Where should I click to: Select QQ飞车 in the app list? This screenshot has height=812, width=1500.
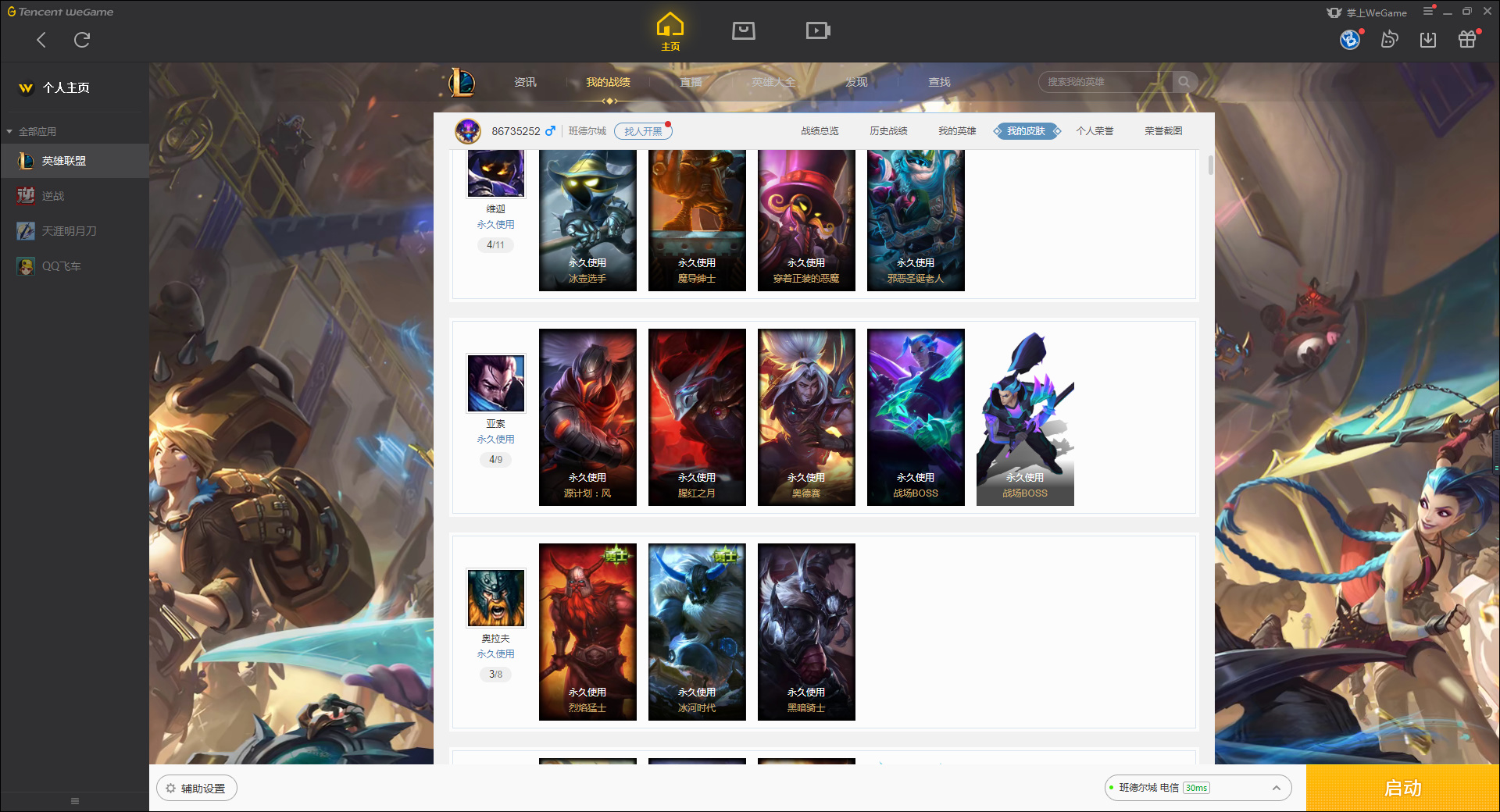(74, 266)
